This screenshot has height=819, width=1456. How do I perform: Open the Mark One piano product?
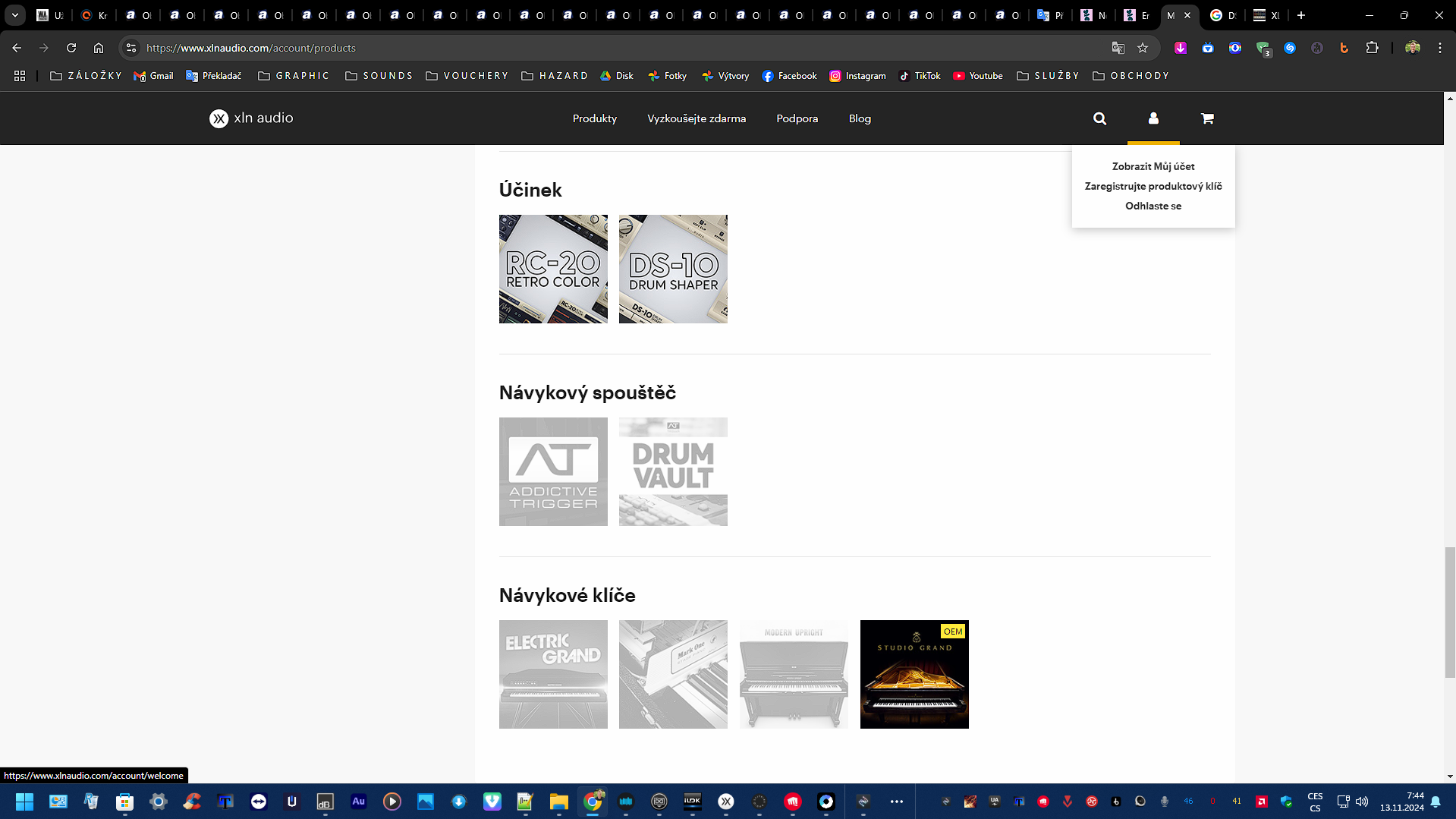click(673, 674)
